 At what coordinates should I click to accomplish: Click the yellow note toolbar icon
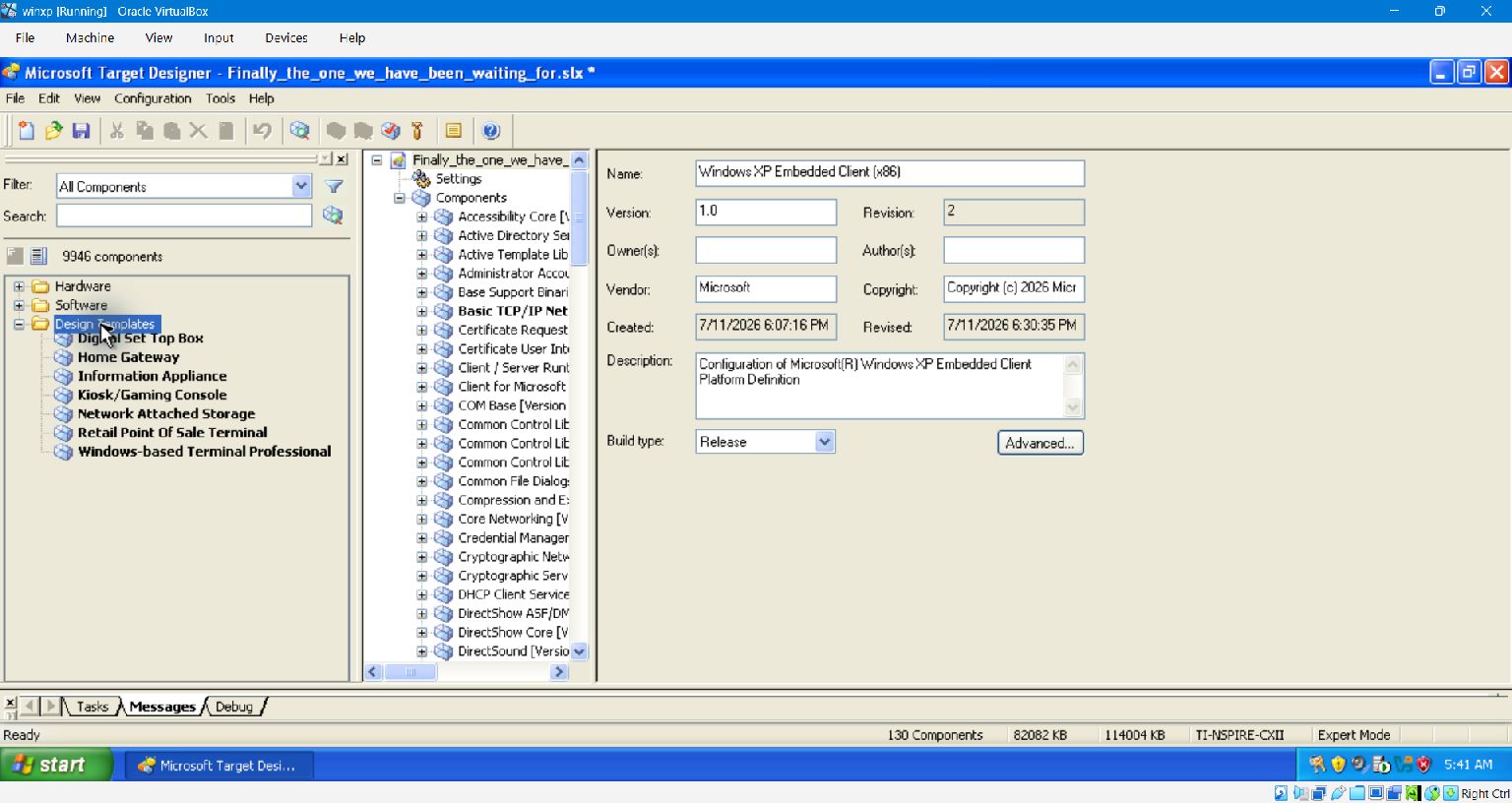click(x=454, y=131)
